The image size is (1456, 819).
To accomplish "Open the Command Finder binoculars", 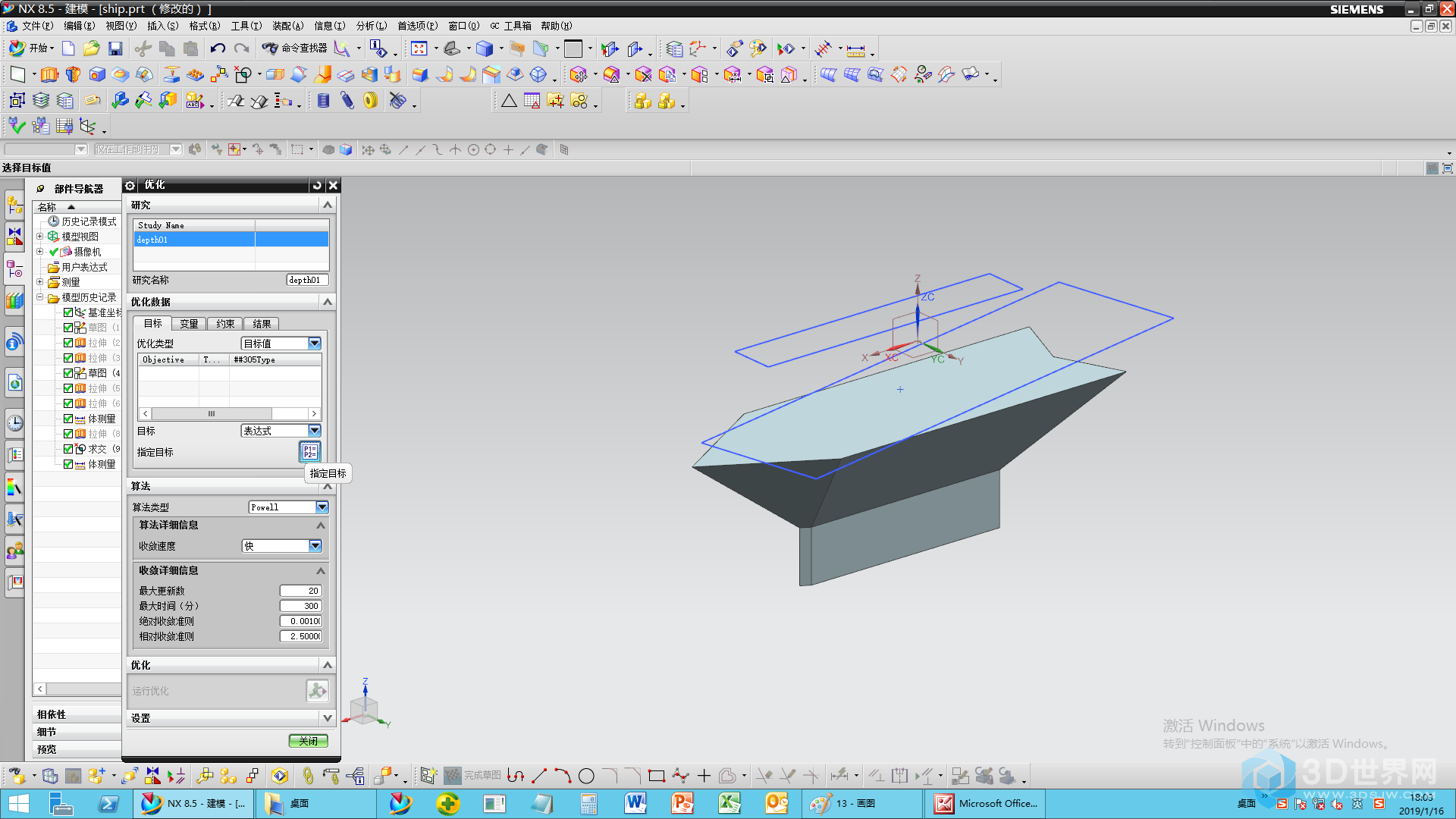I will click(x=270, y=49).
